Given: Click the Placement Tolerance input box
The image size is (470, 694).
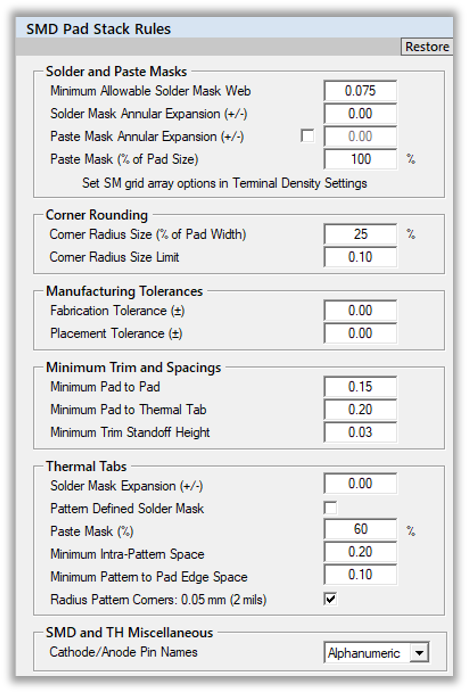Looking at the screenshot, I should (360, 333).
